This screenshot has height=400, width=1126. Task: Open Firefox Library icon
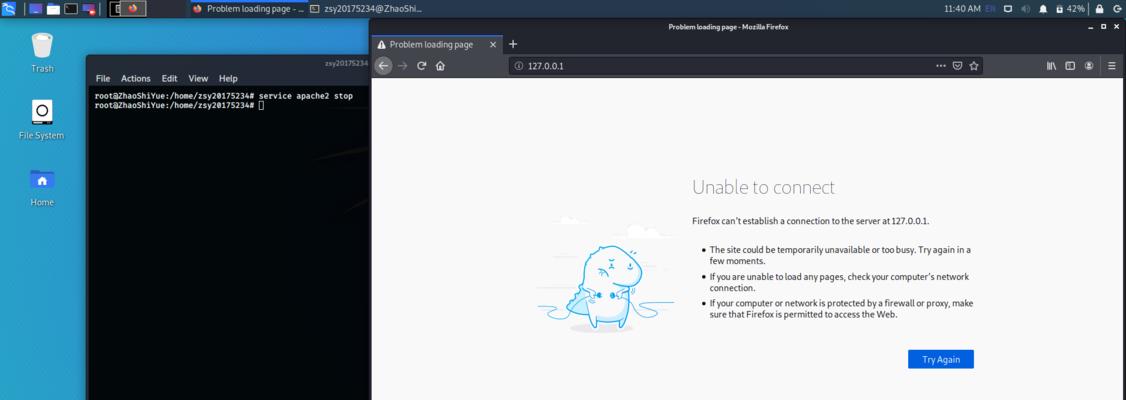[x=1051, y=66]
